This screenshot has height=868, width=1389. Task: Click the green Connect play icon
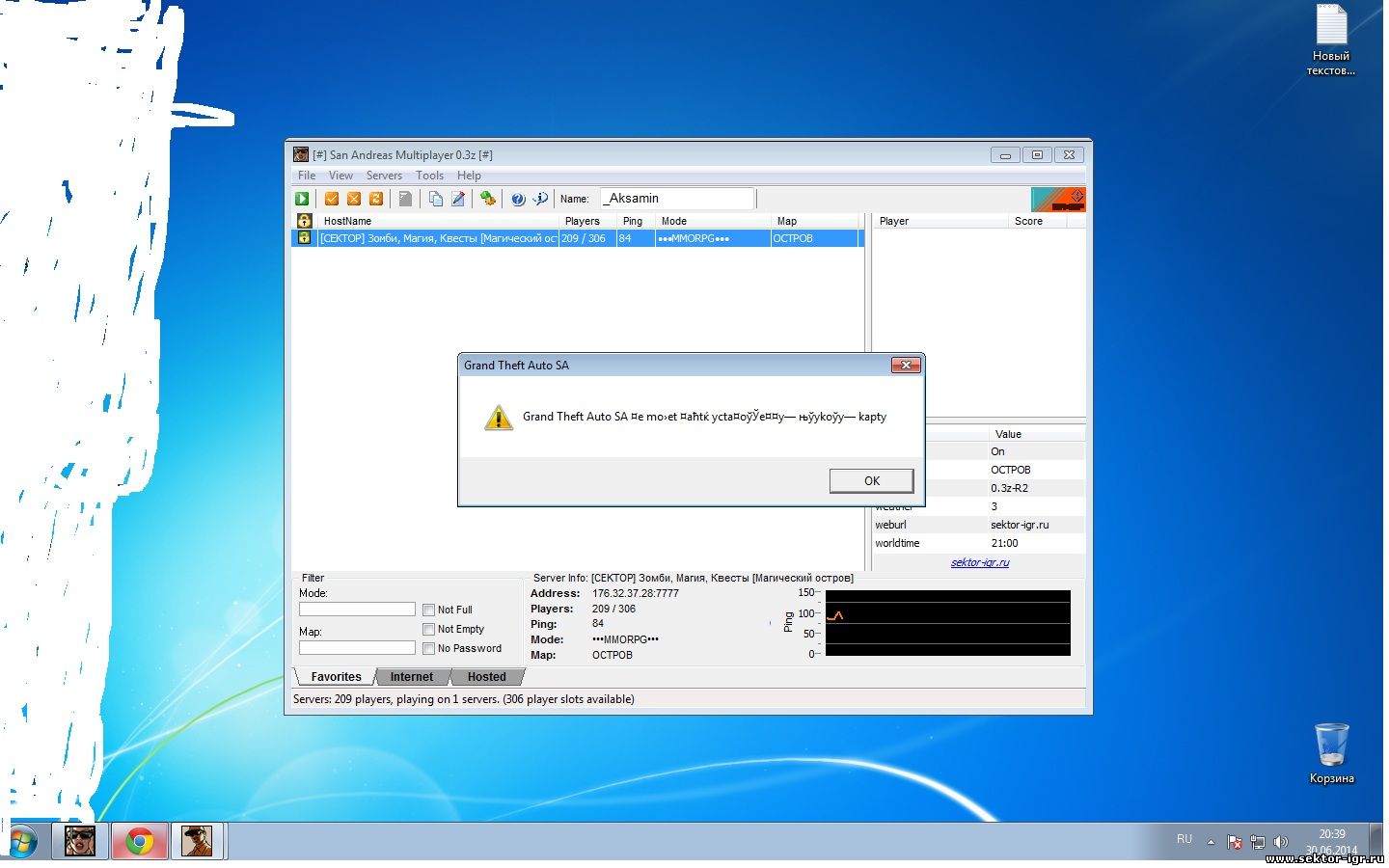(302, 199)
